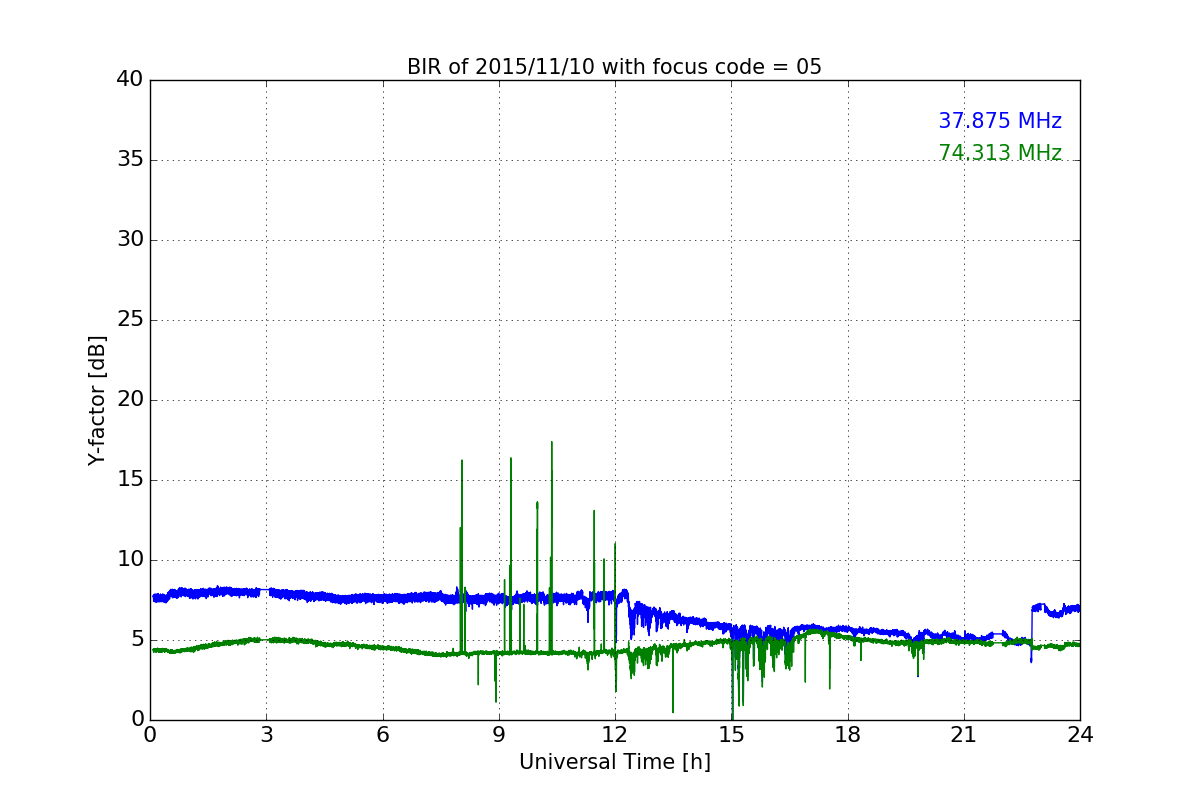Click the y-axis tick label '5'
This screenshot has height=800, width=1200.
click(137, 640)
